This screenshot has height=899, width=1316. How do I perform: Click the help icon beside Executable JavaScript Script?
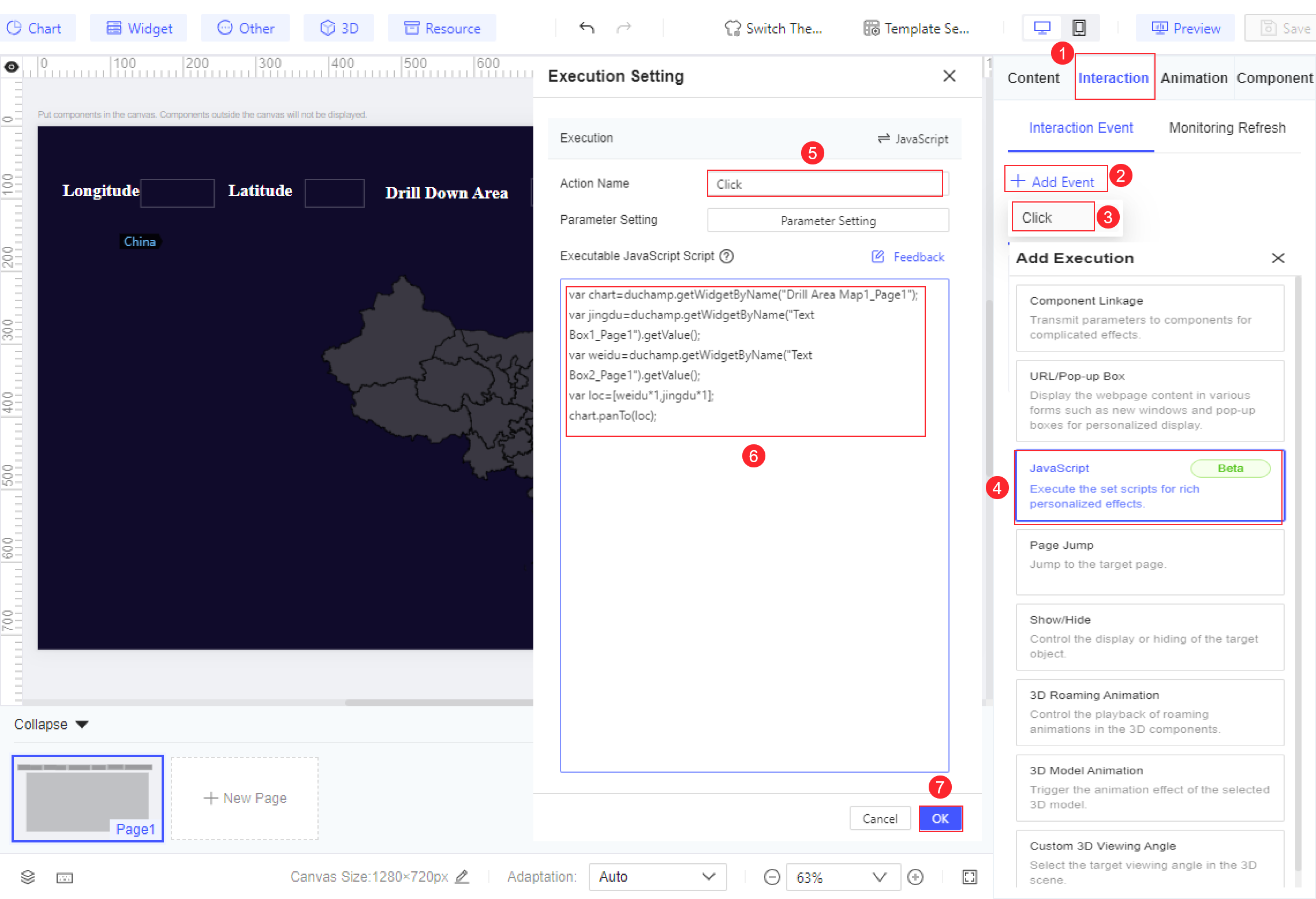click(727, 256)
